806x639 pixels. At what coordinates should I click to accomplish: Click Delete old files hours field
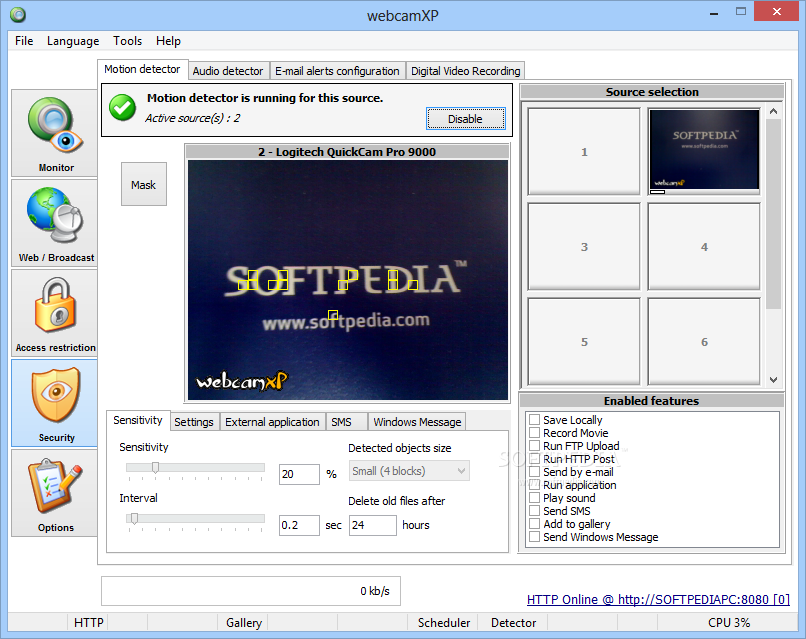(373, 525)
